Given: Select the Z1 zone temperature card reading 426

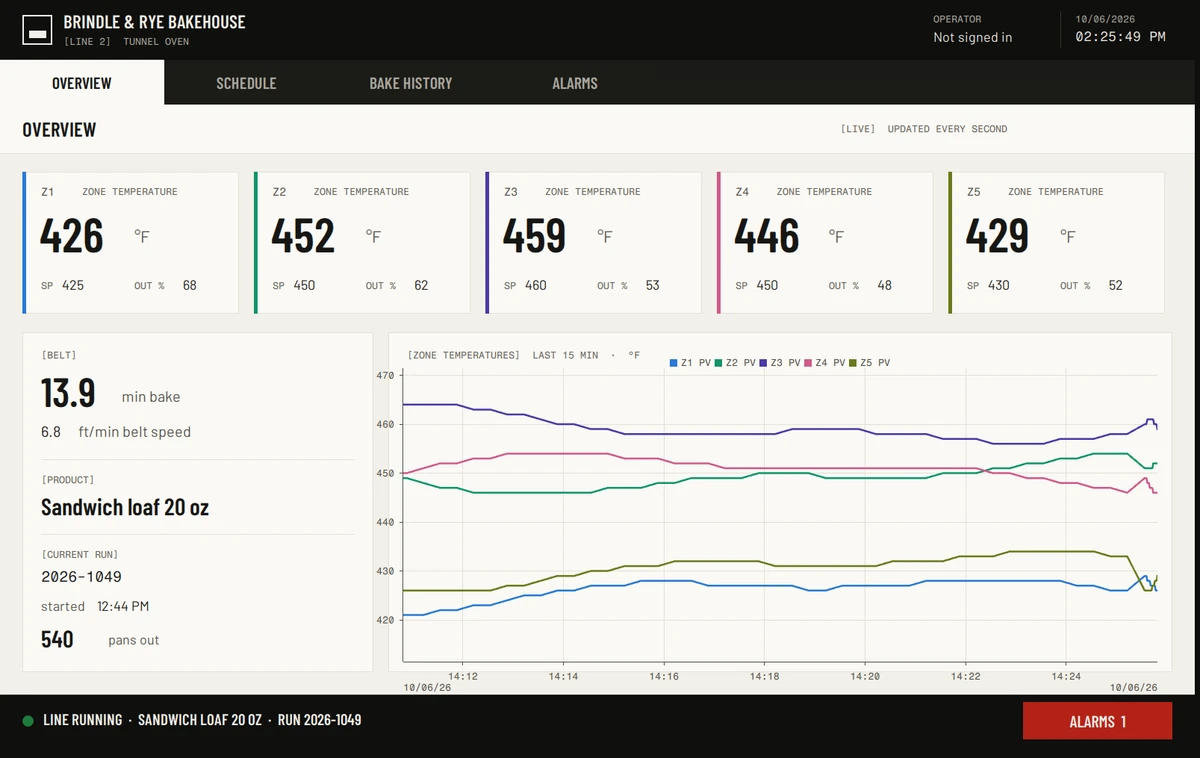Looking at the screenshot, I should tap(131, 243).
